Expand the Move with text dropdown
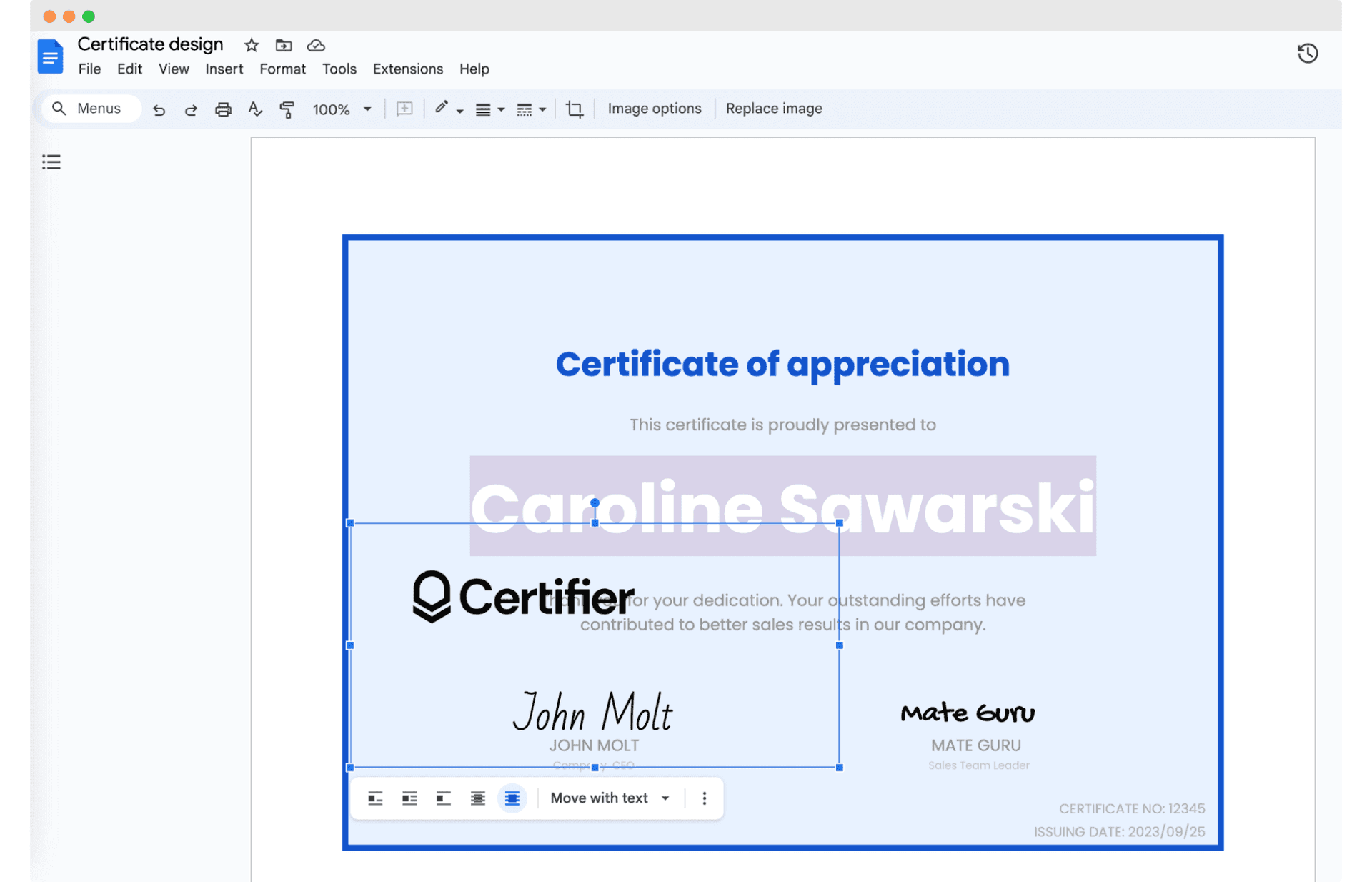Viewport: 1372px width, 882px height. click(x=665, y=797)
